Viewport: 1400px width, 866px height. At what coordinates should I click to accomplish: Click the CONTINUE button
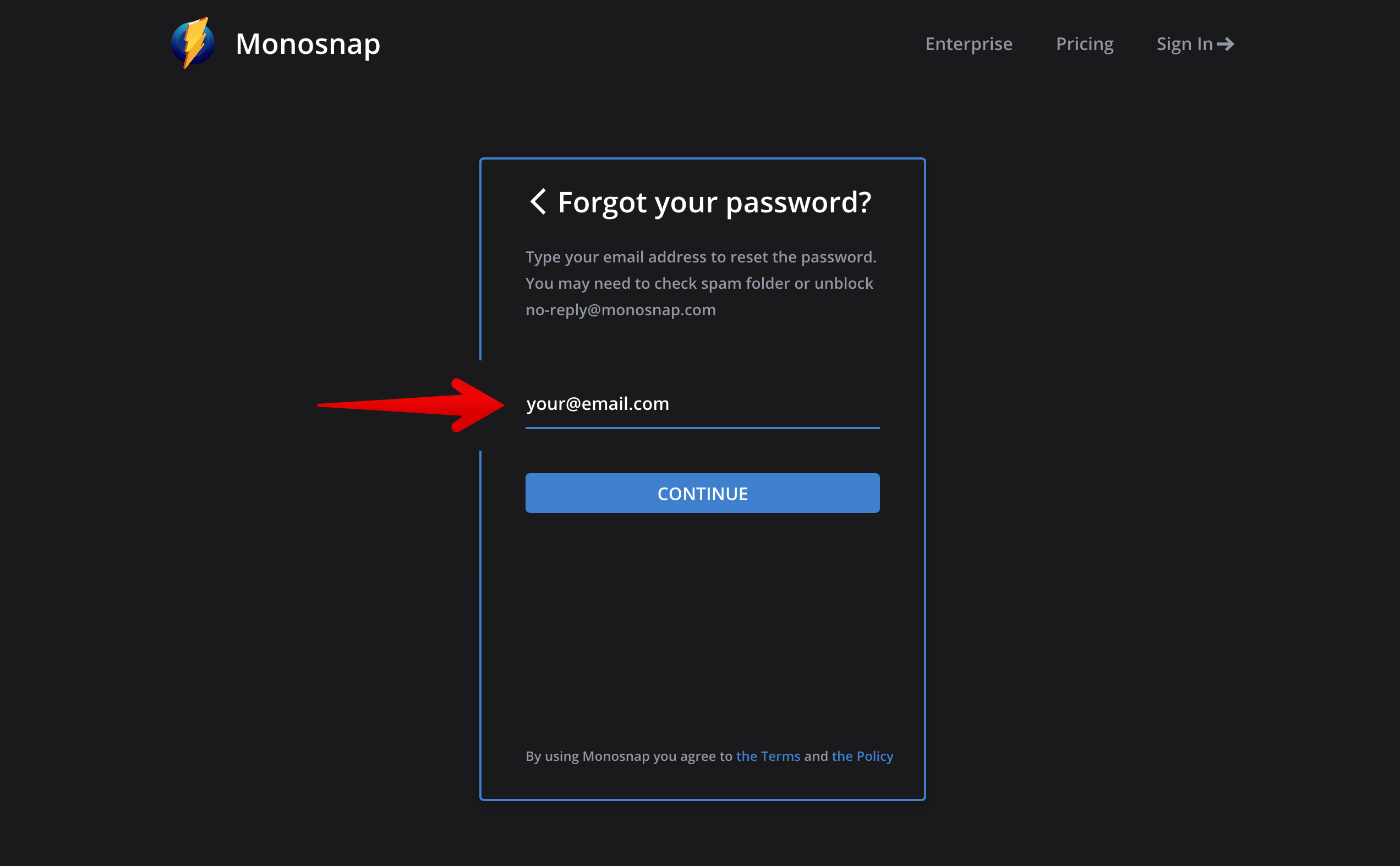tap(702, 493)
